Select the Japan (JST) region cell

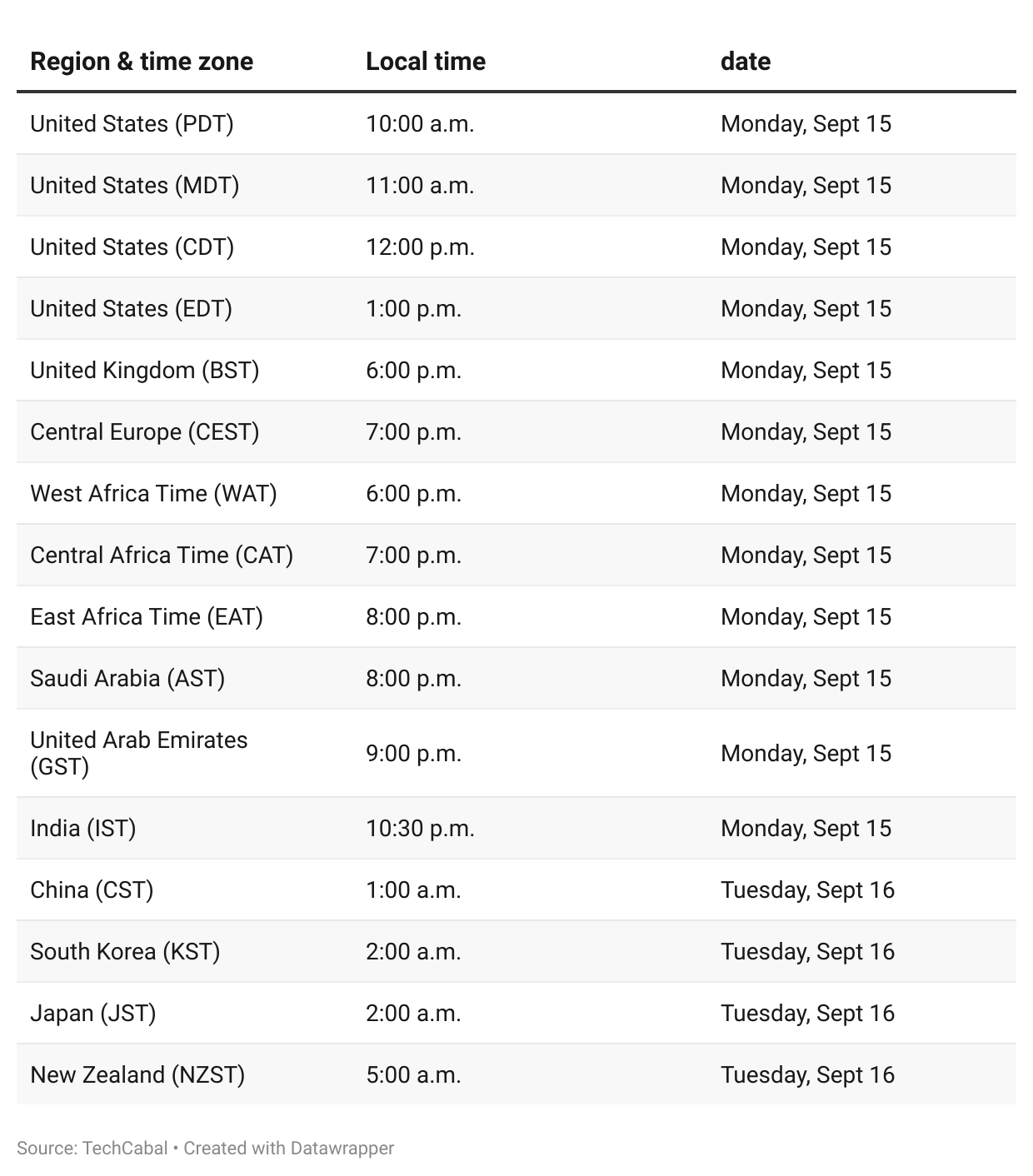(x=93, y=1013)
